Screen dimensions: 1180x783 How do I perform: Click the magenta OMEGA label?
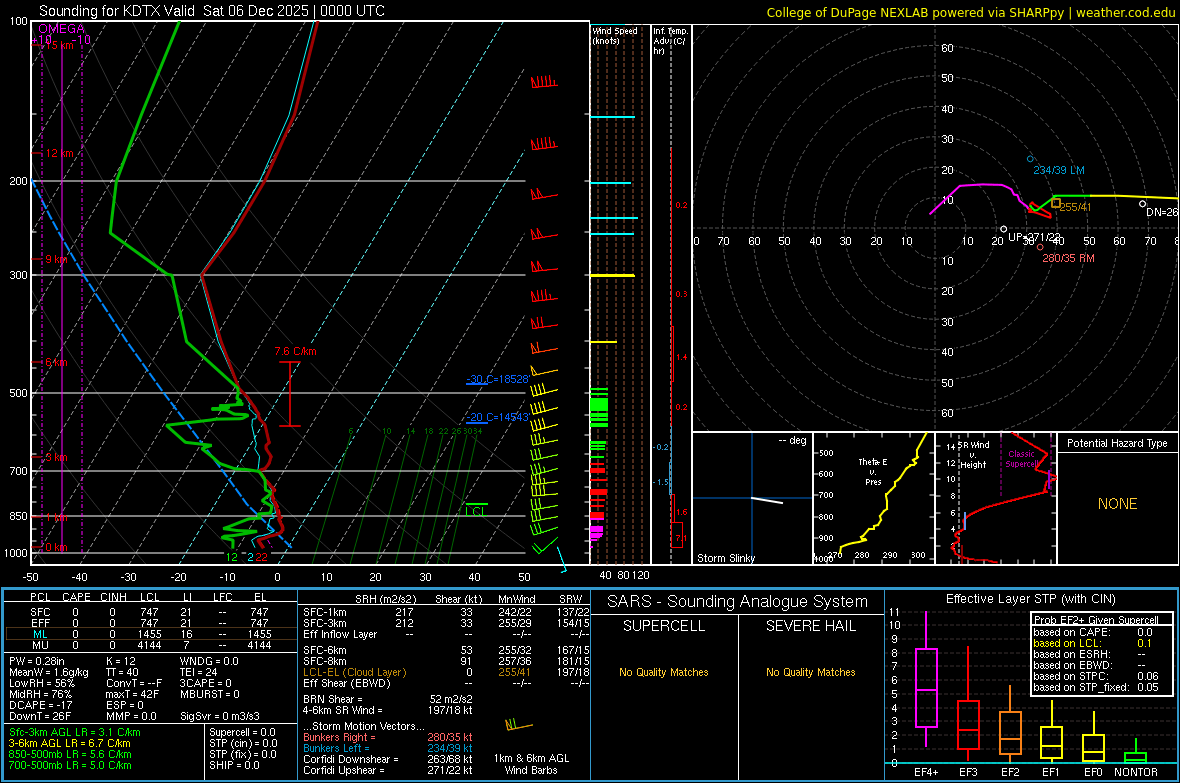click(x=62, y=29)
